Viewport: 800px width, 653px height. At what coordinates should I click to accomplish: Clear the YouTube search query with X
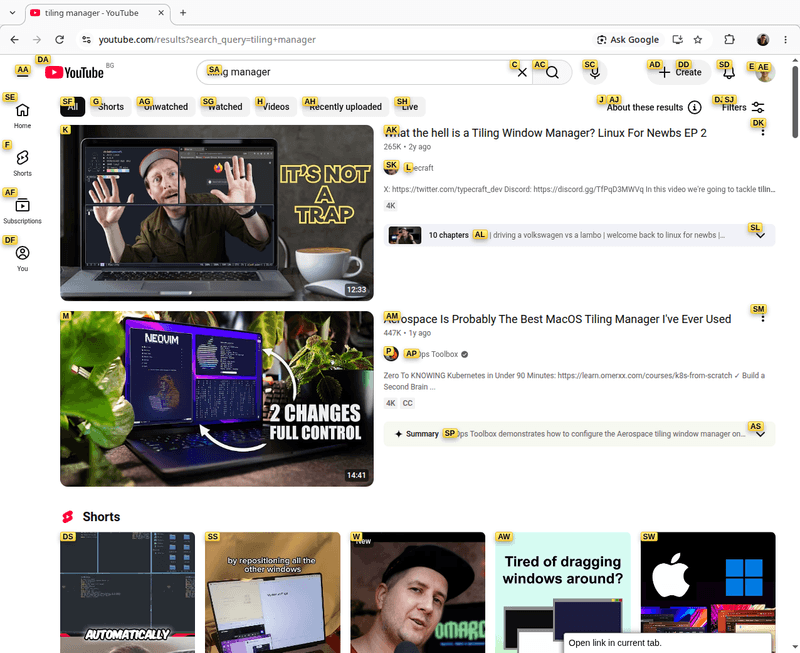tap(522, 72)
